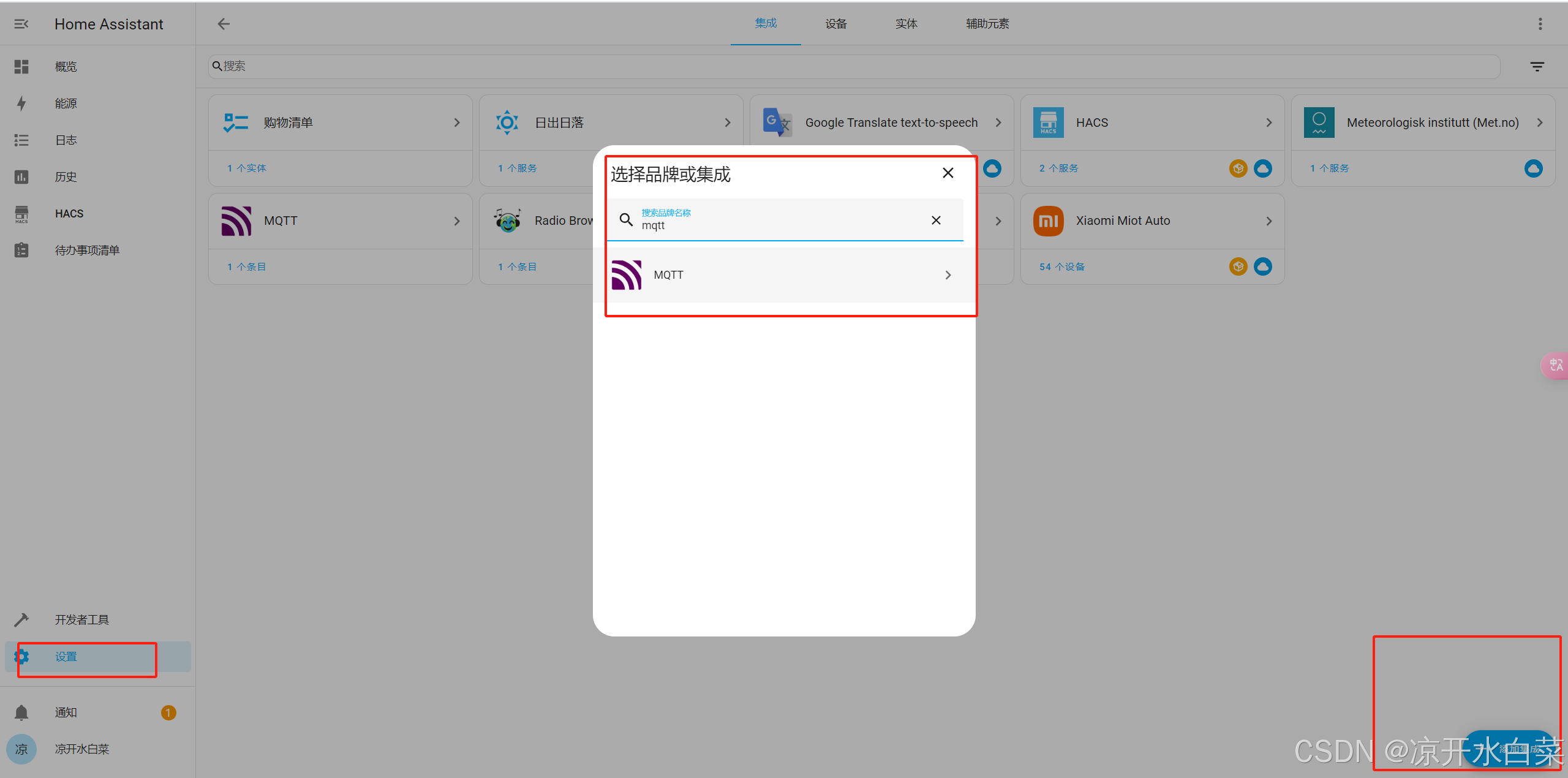This screenshot has height=778, width=1568.
Task: Click the 购物清单 checklist icon
Action: 236,123
